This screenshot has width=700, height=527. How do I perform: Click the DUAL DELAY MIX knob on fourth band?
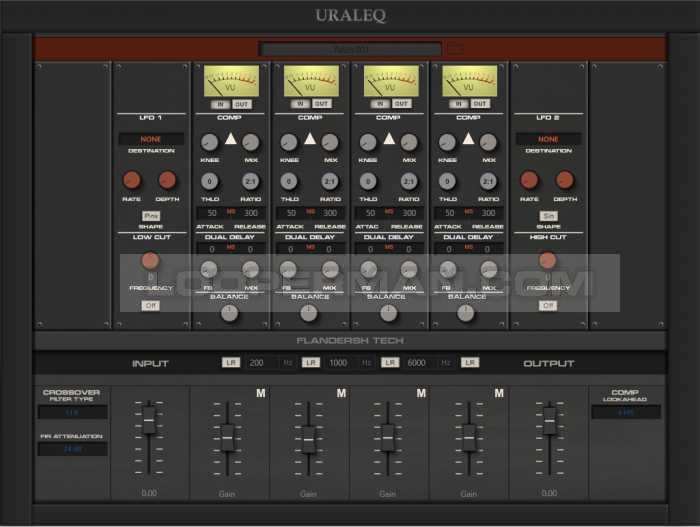coord(489,269)
